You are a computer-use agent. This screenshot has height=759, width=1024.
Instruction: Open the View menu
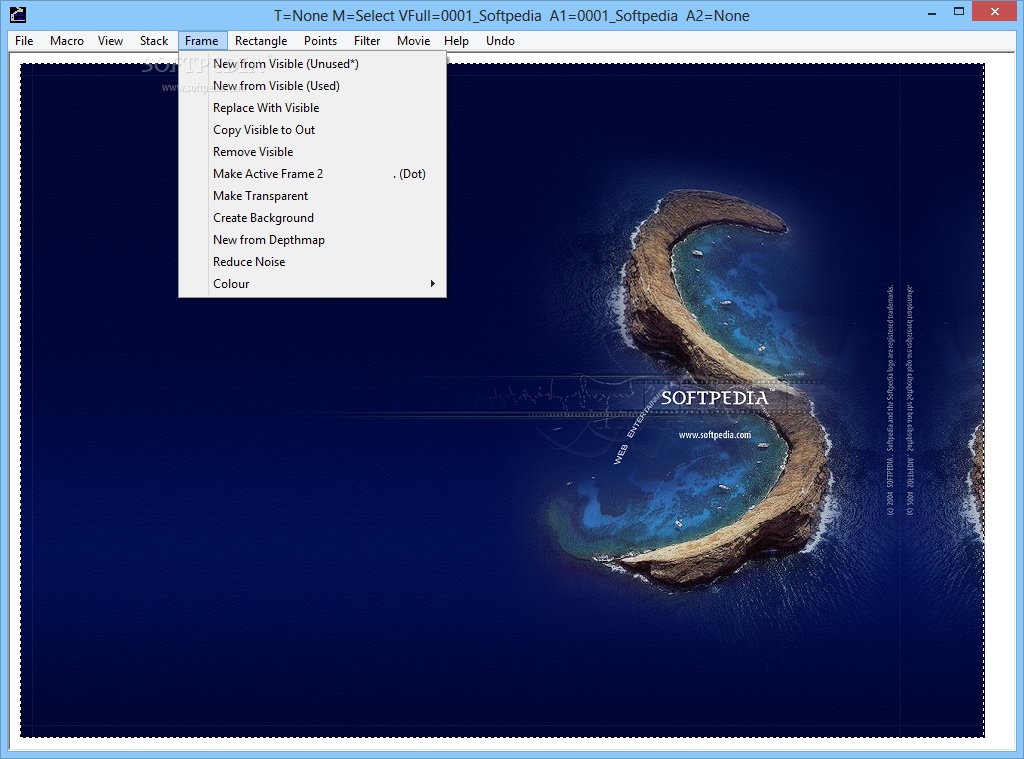point(110,40)
